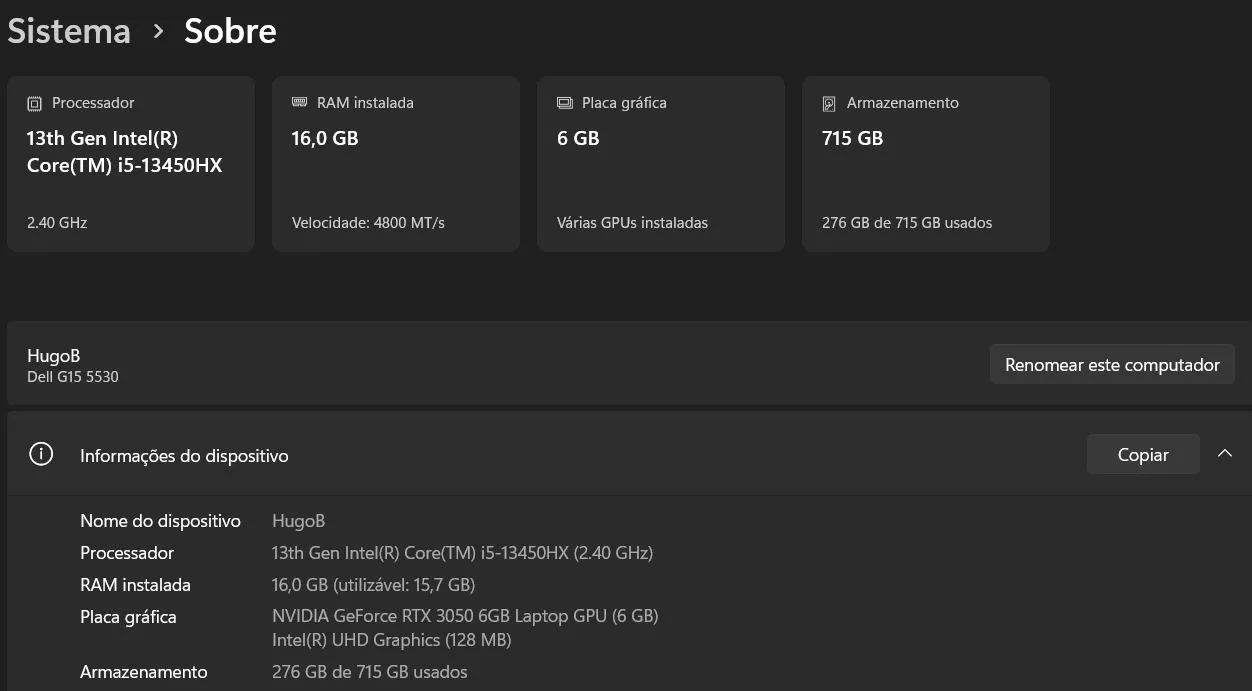Go back to Sistema breadcrumb
1252x691 pixels.
coord(69,31)
